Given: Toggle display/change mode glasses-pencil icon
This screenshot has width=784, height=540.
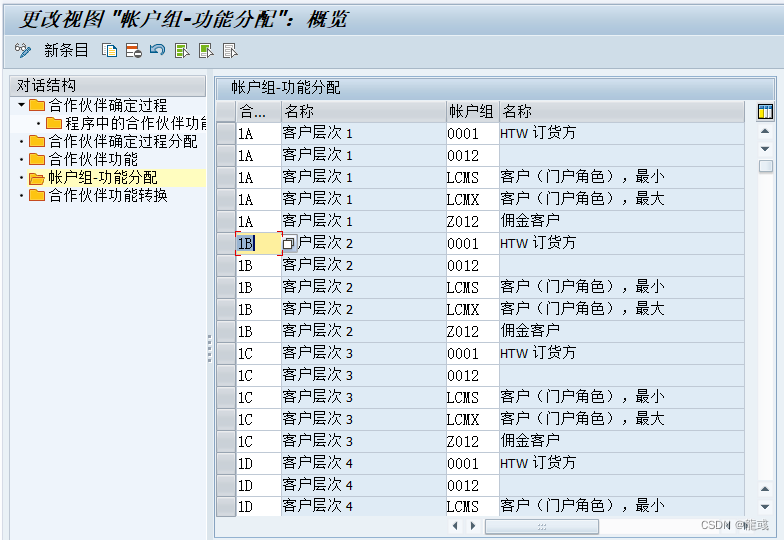Looking at the screenshot, I should 23,50.
